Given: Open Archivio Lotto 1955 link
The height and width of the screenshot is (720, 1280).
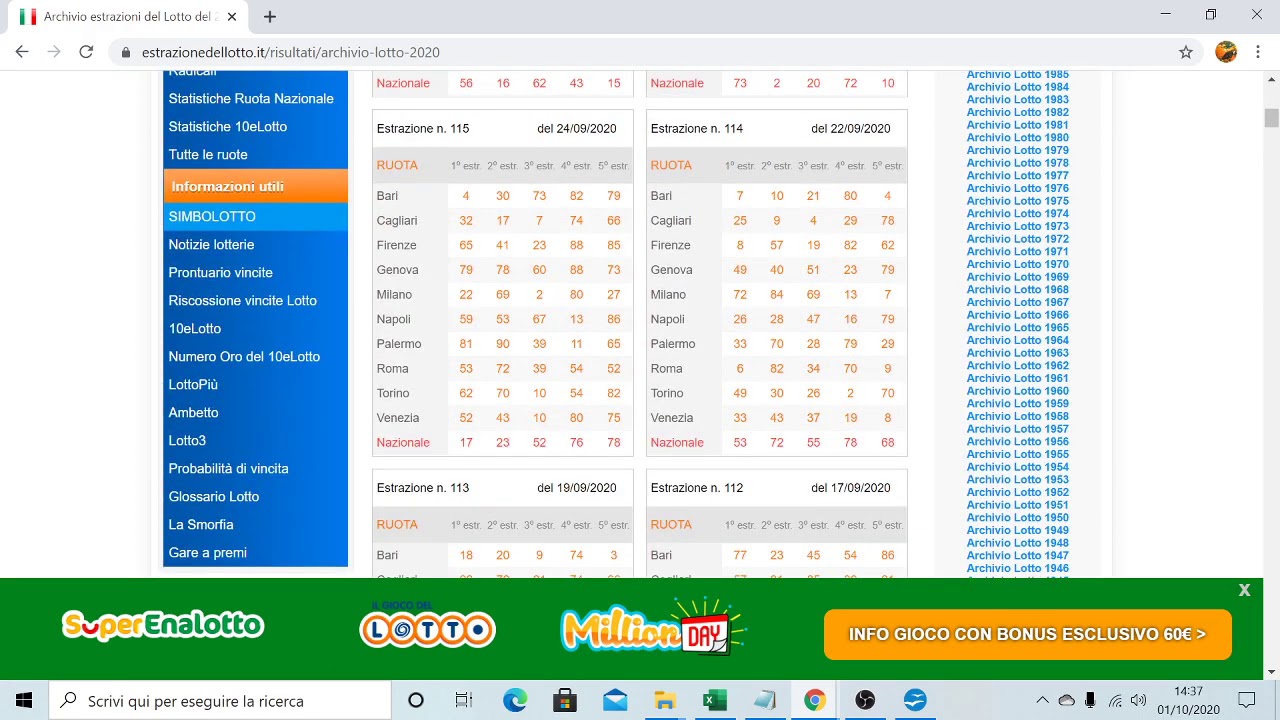Looking at the screenshot, I should [1017, 454].
